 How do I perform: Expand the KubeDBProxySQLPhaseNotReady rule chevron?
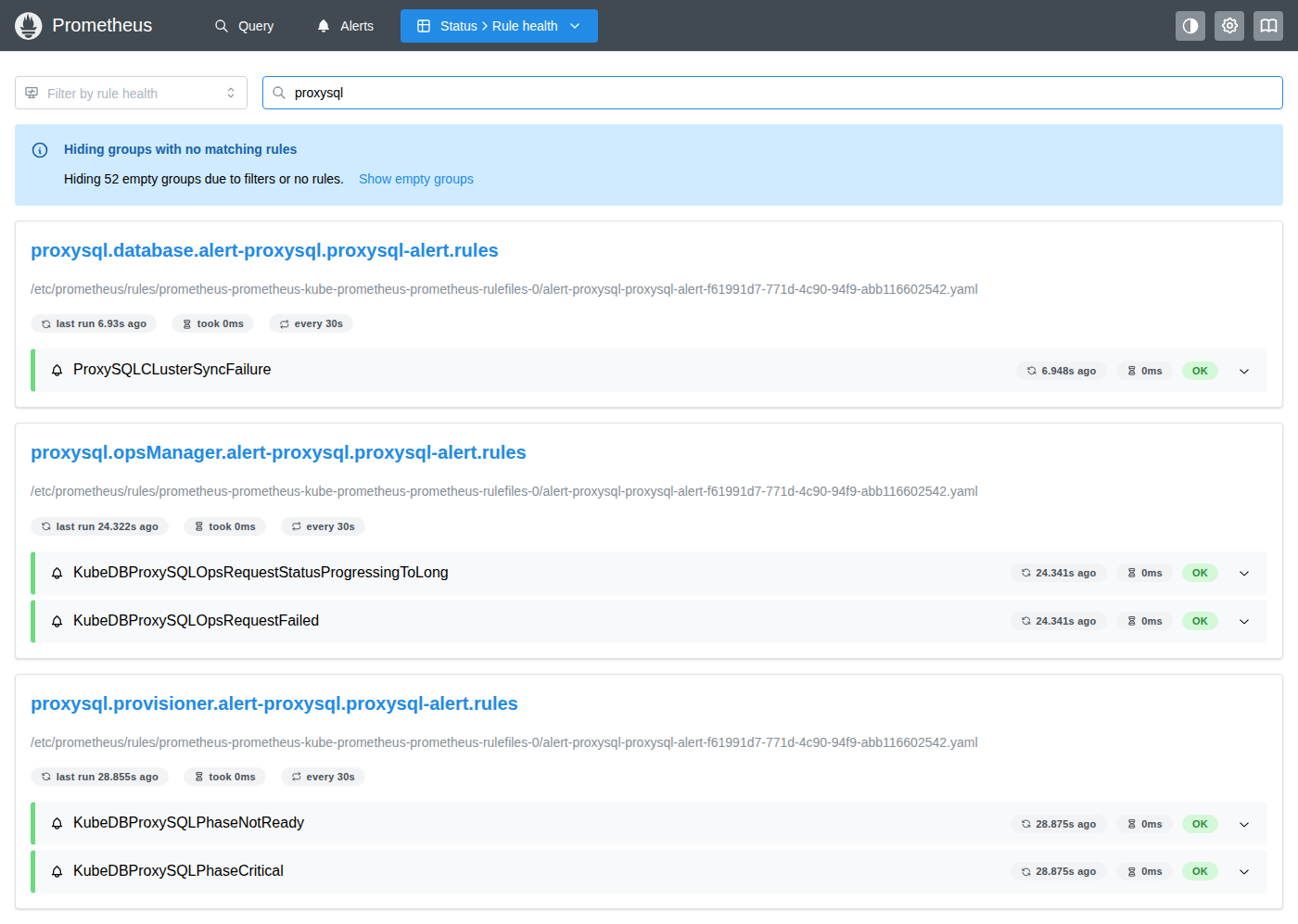coord(1244,824)
